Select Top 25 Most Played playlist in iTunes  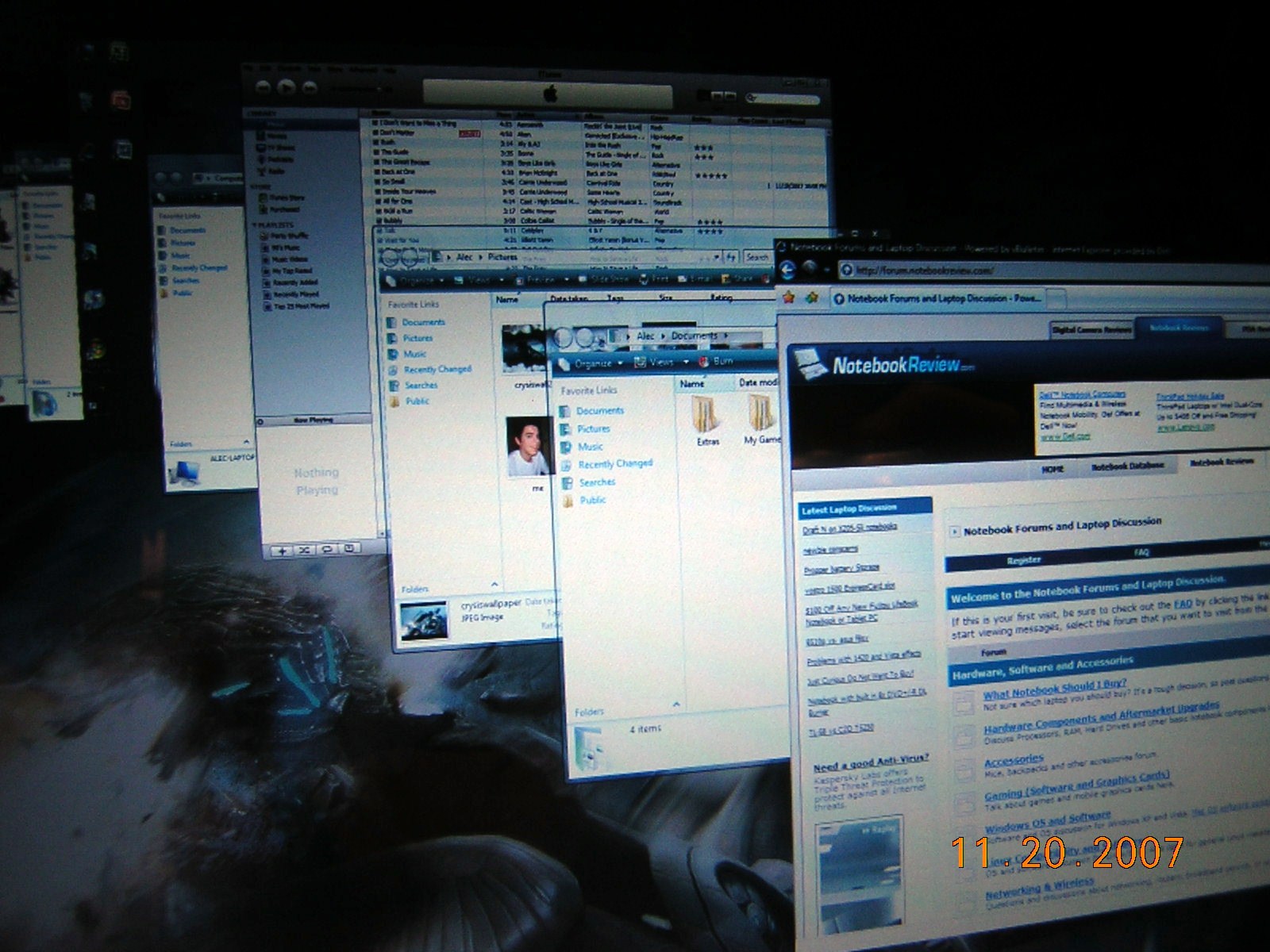pos(294,305)
